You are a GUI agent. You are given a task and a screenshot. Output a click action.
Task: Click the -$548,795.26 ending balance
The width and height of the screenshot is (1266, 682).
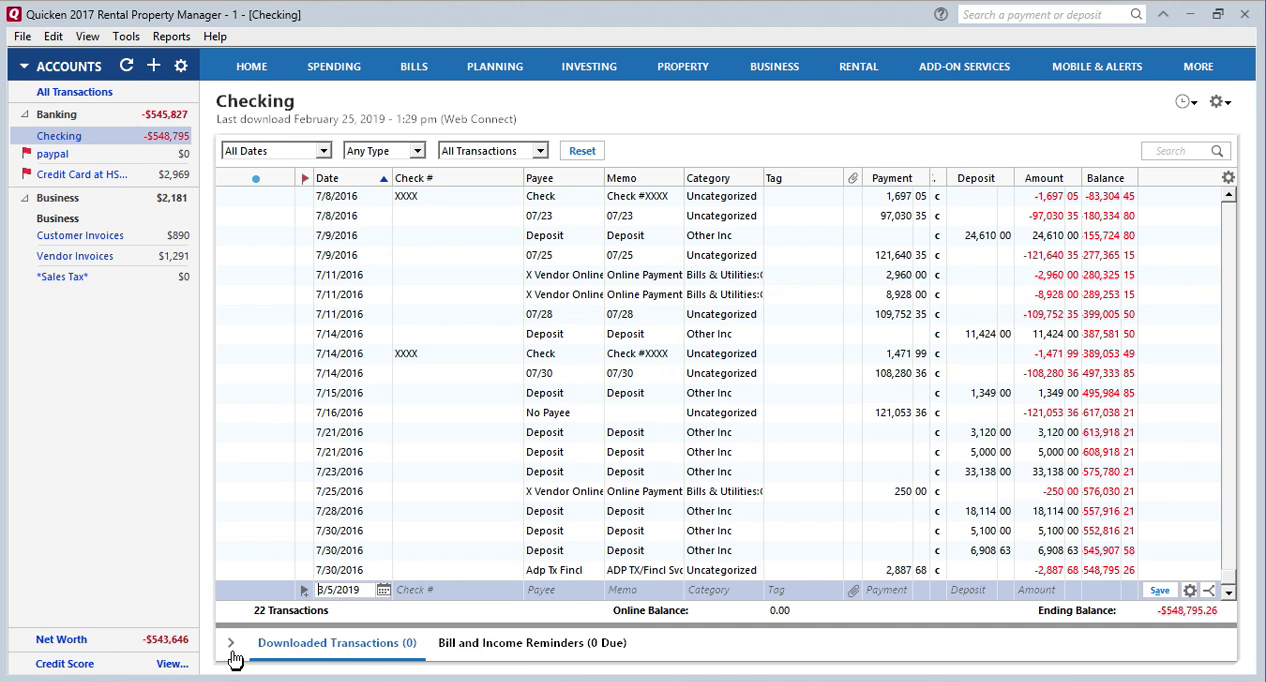coord(1187,611)
